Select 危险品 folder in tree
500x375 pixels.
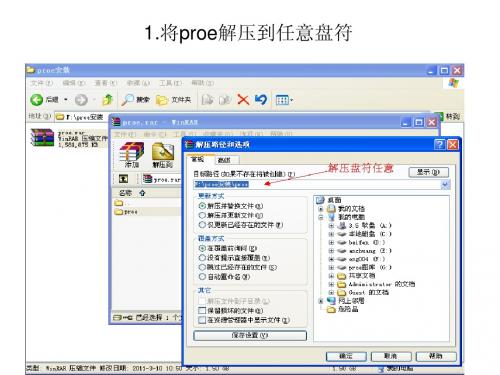[x=343, y=309]
